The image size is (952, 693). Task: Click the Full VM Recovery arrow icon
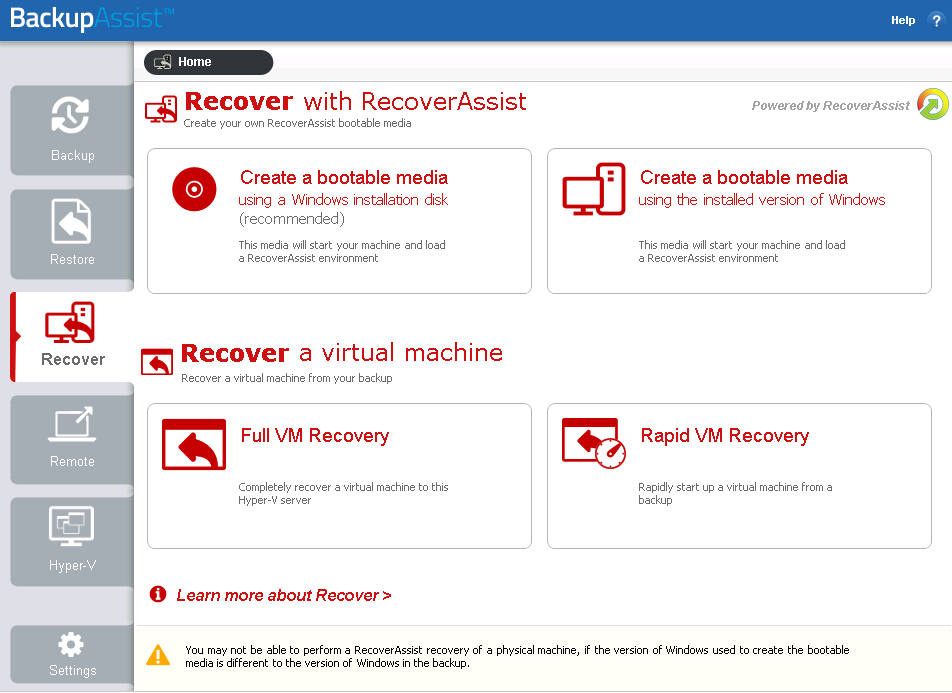click(x=194, y=444)
